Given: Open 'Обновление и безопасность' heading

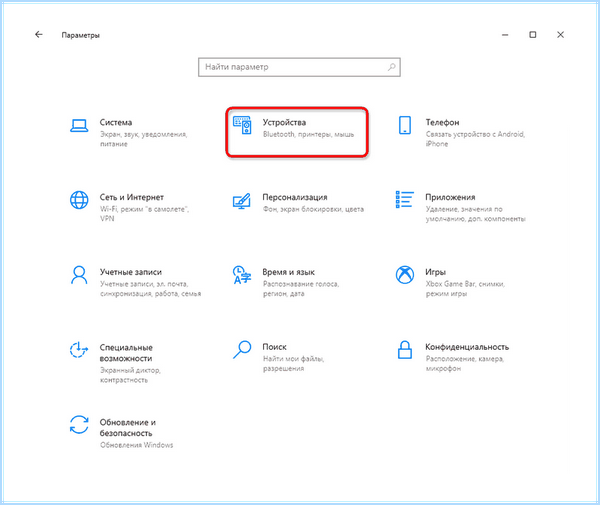Looking at the screenshot, I should [128, 428].
